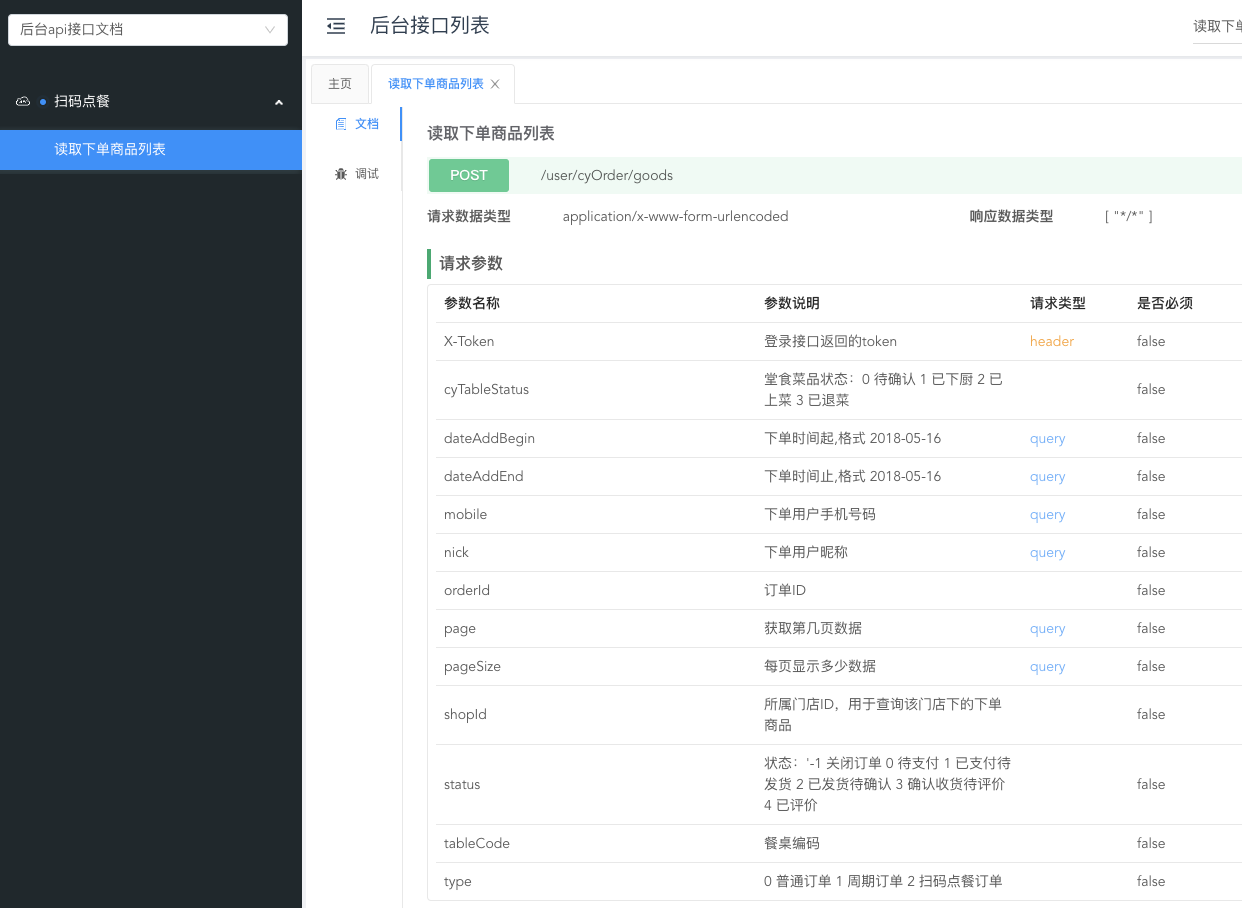The height and width of the screenshot is (908, 1242).
Task: Click the nick parameter name
Action: click(456, 553)
